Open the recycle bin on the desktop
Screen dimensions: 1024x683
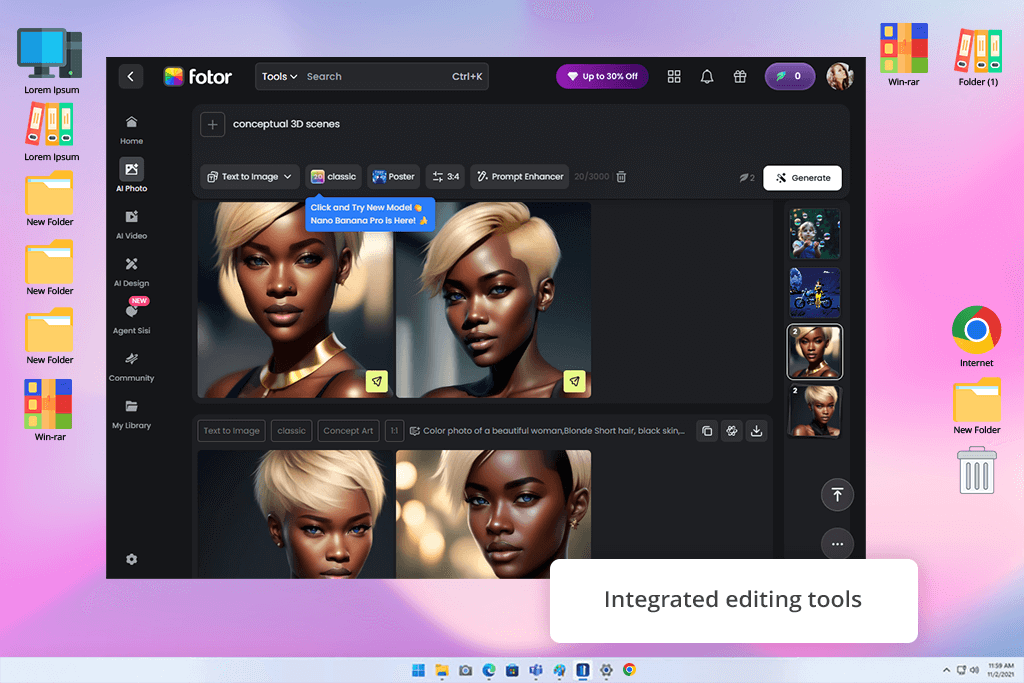tap(977, 470)
